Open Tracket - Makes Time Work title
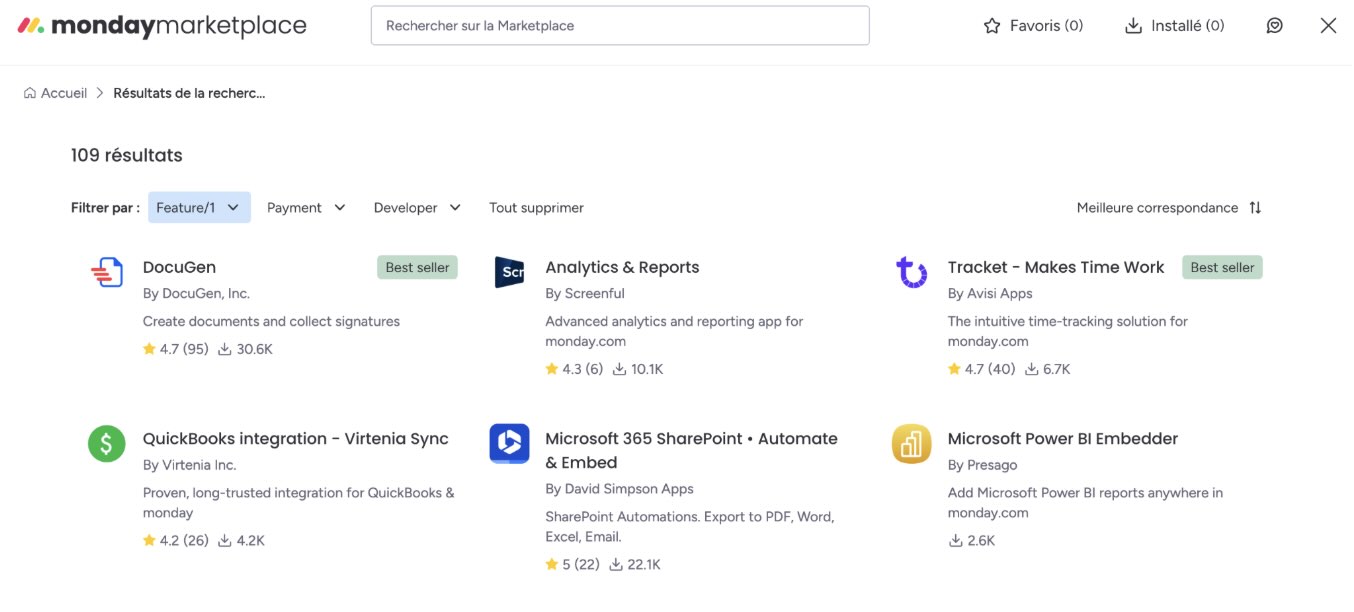Screen dimensions: 1354x612 point(1056,267)
